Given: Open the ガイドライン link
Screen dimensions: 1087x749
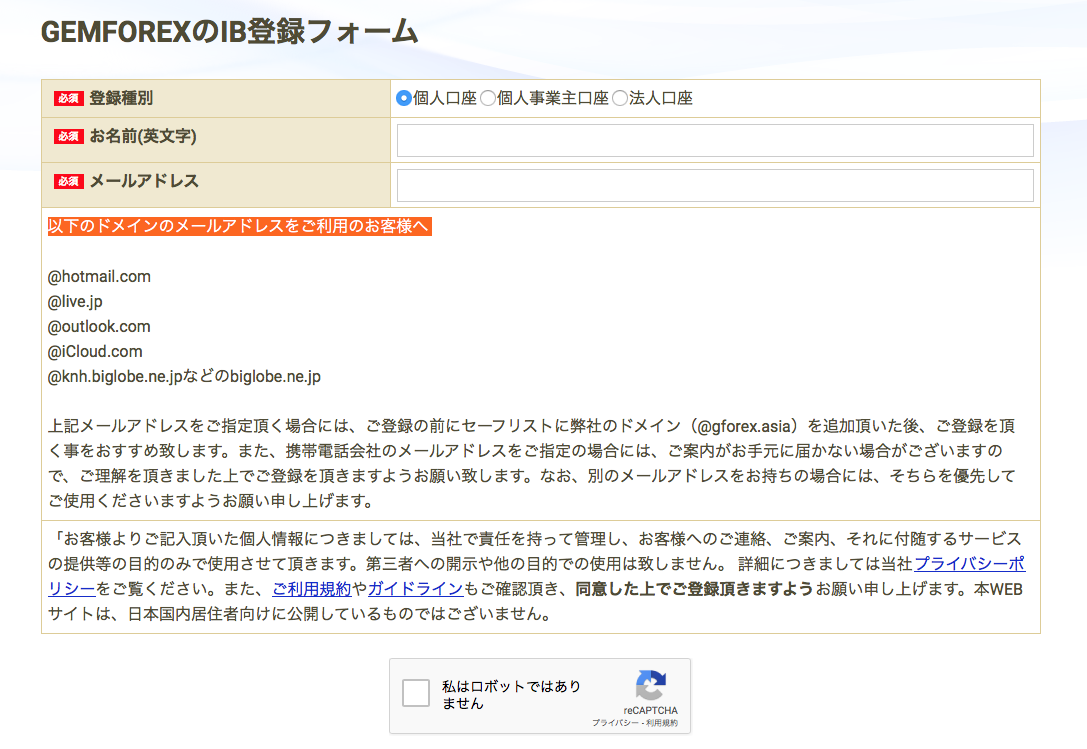Looking at the screenshot, I should pyautogui.click(x=415, y=589).
